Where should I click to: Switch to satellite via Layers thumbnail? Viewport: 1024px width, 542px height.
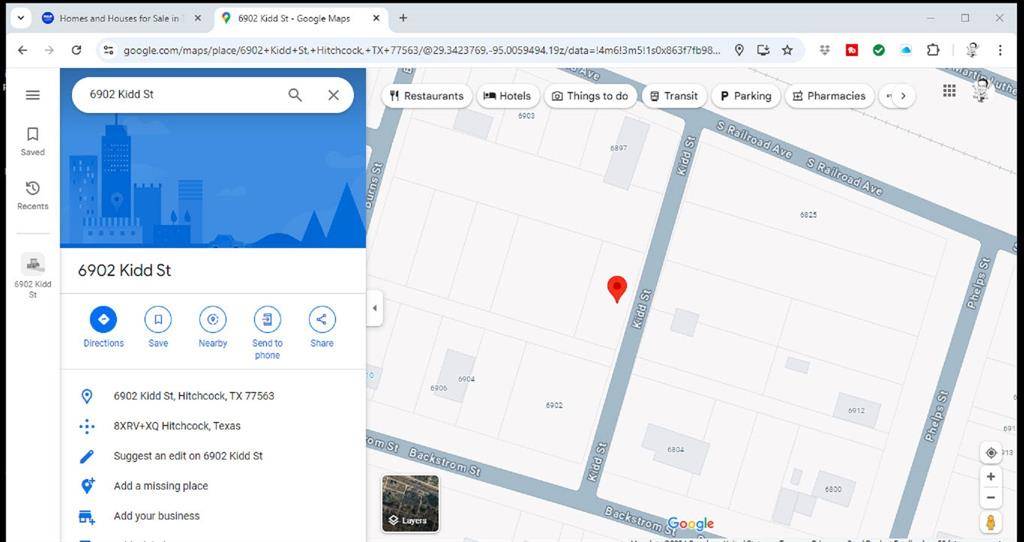(411, 503)
